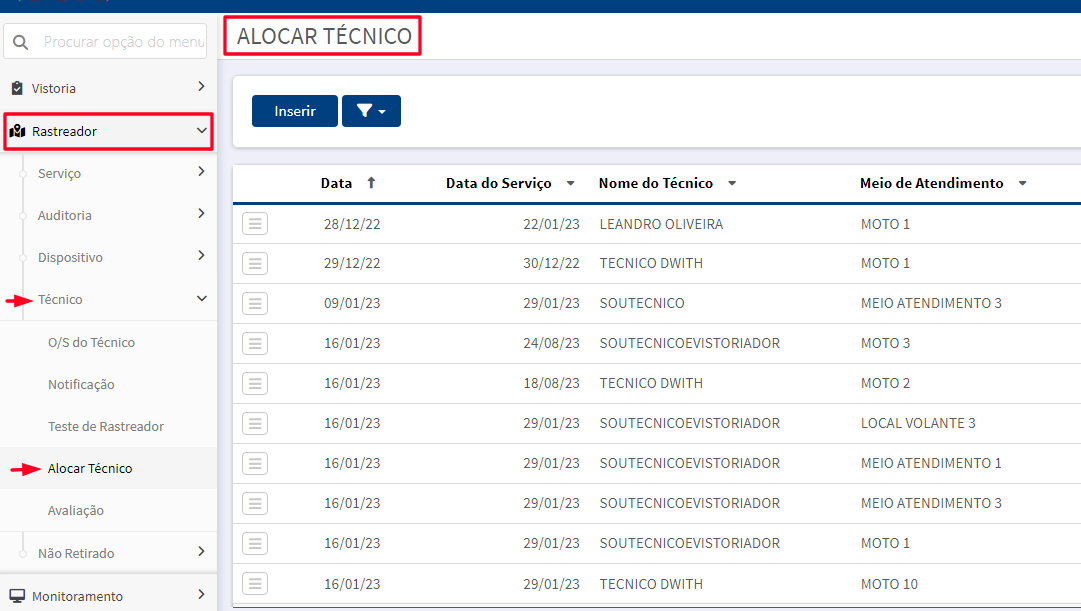This screenshot has height=611, width=1081.
Task: Click the Rastreador map icon
Action: (17, 131)
